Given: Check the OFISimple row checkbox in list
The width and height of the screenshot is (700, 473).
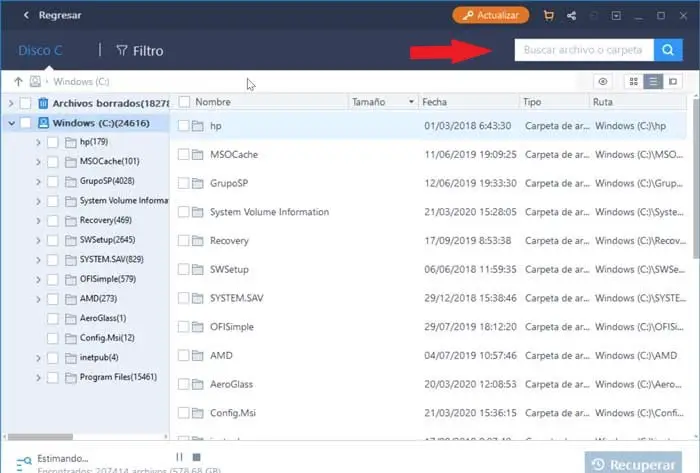Looking at the screenshot, I should pos(183,327).
